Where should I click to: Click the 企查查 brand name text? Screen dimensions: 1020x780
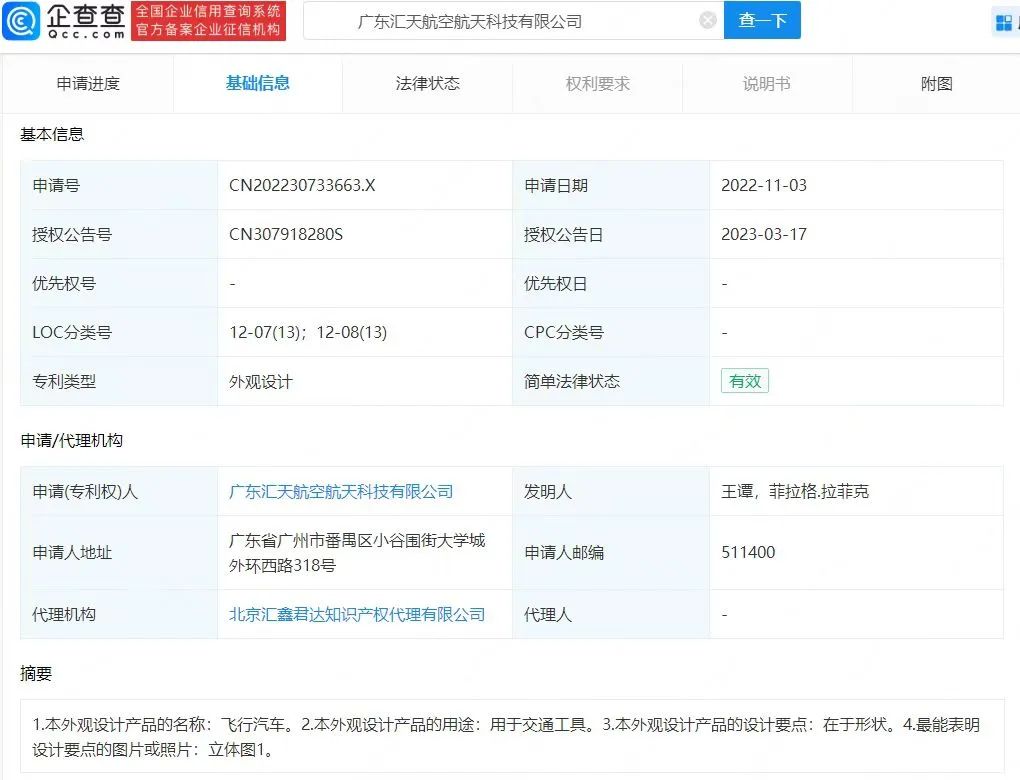pos(85,16)
